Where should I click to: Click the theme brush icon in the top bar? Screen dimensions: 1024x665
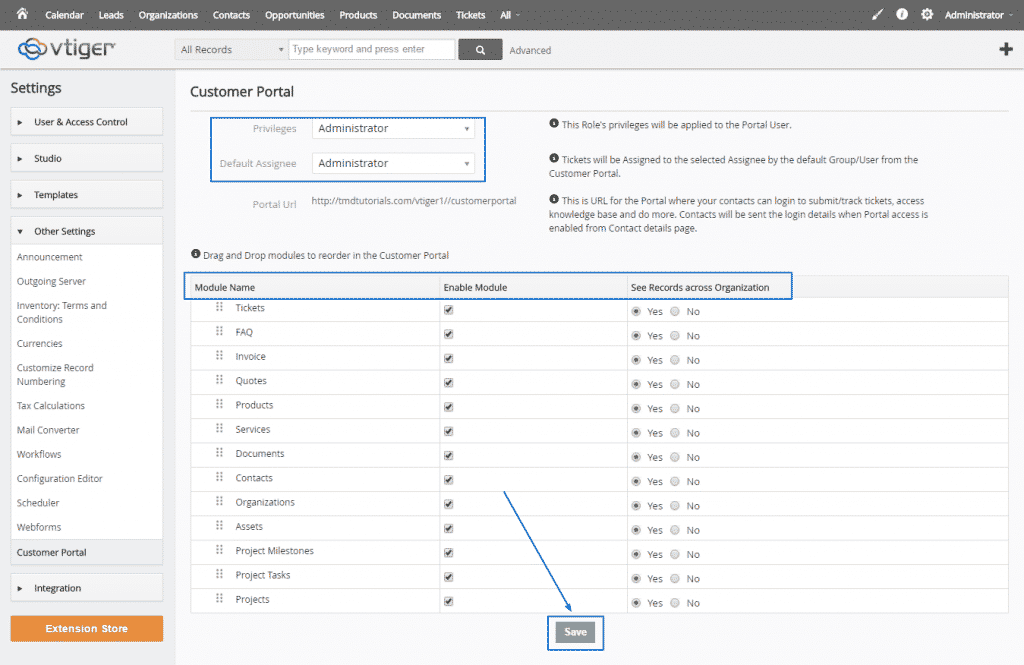[x=877, y=14]
